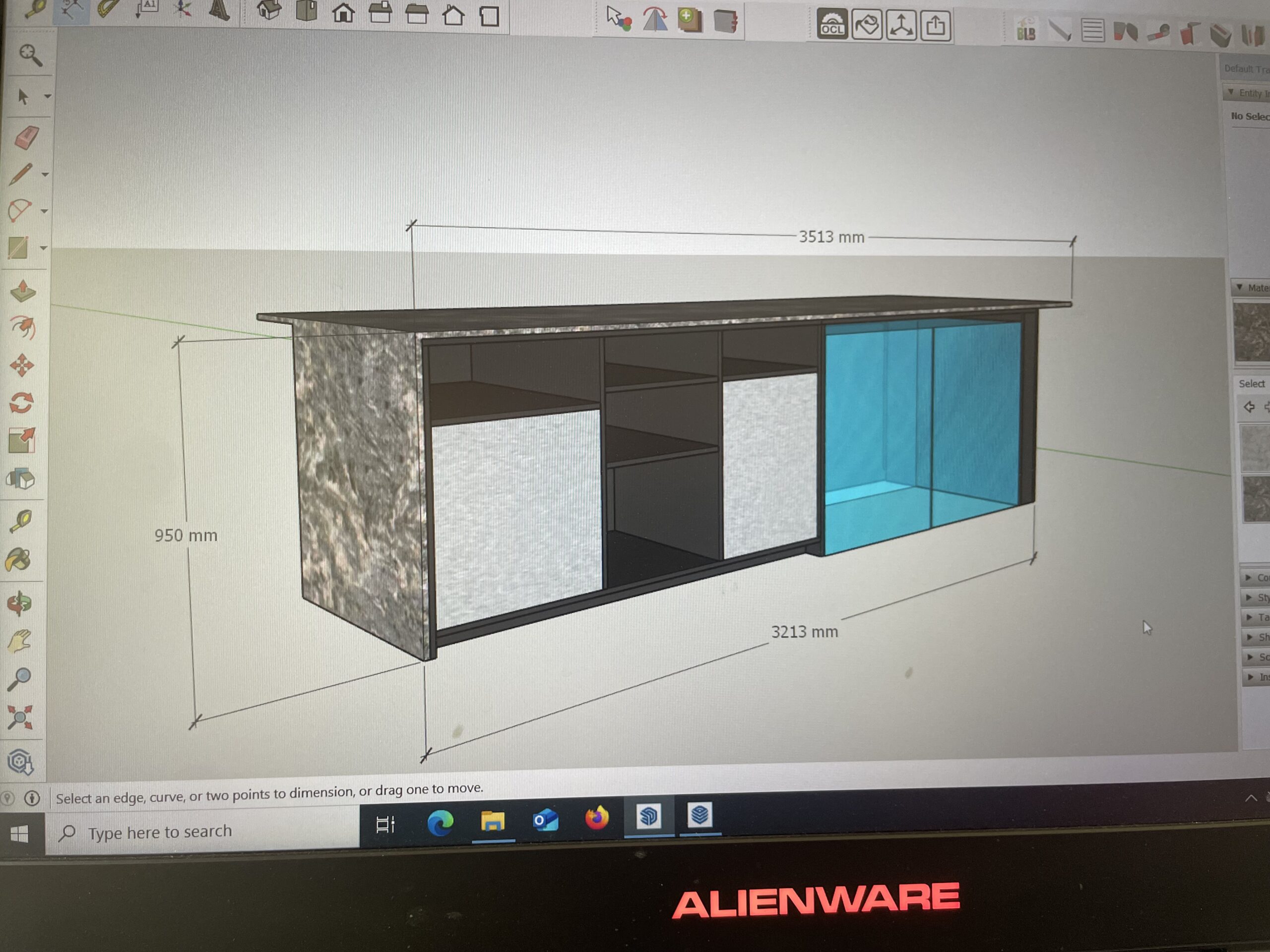The image size is (1270, 952).
Task: Switch to the Front view house icon
Action: [x=343, y=12]
